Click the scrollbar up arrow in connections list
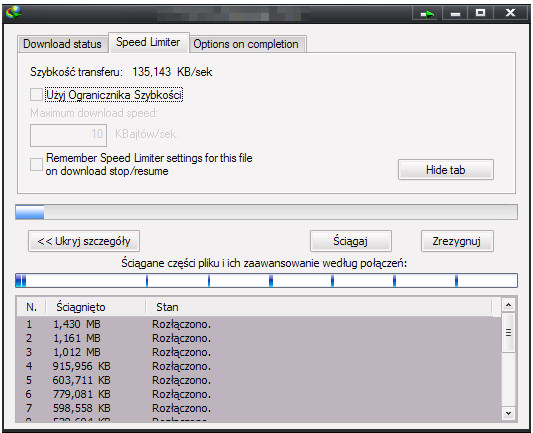The width and height of the screenshot is (533, 433). pyautogui.click(x=508, y=305)
